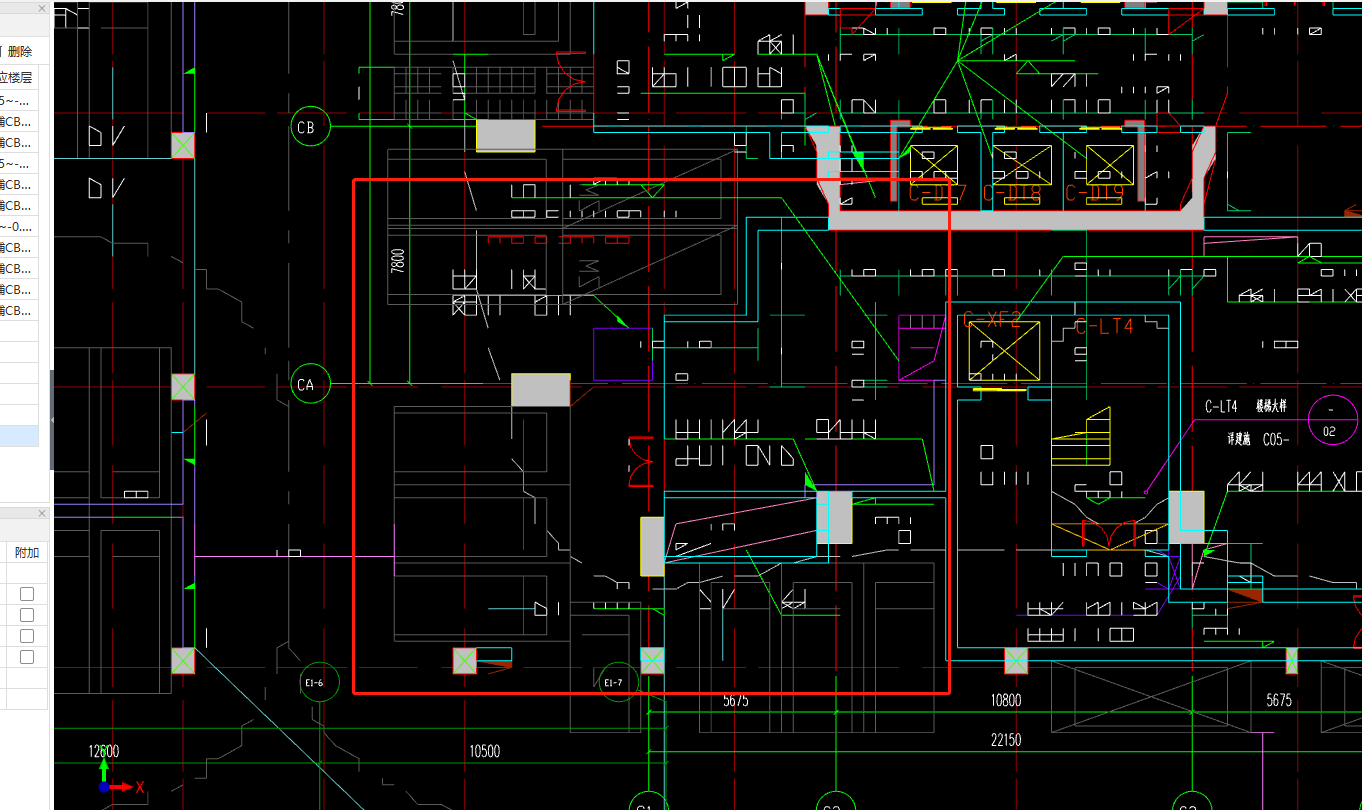The width and height of the screenshot is (1362, 810).
Task: Select the row beginning with ~-0
Action: pyautogui.click(x=19, y=226)
